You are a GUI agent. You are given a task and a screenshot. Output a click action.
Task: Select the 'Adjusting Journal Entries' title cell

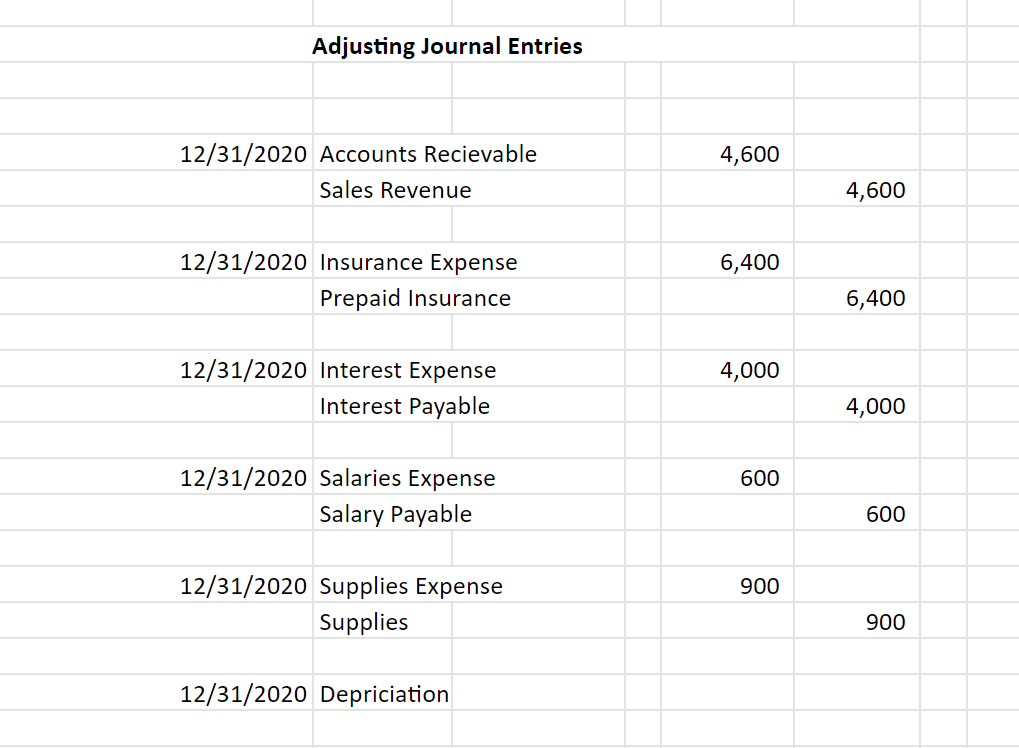pos(447,46)
